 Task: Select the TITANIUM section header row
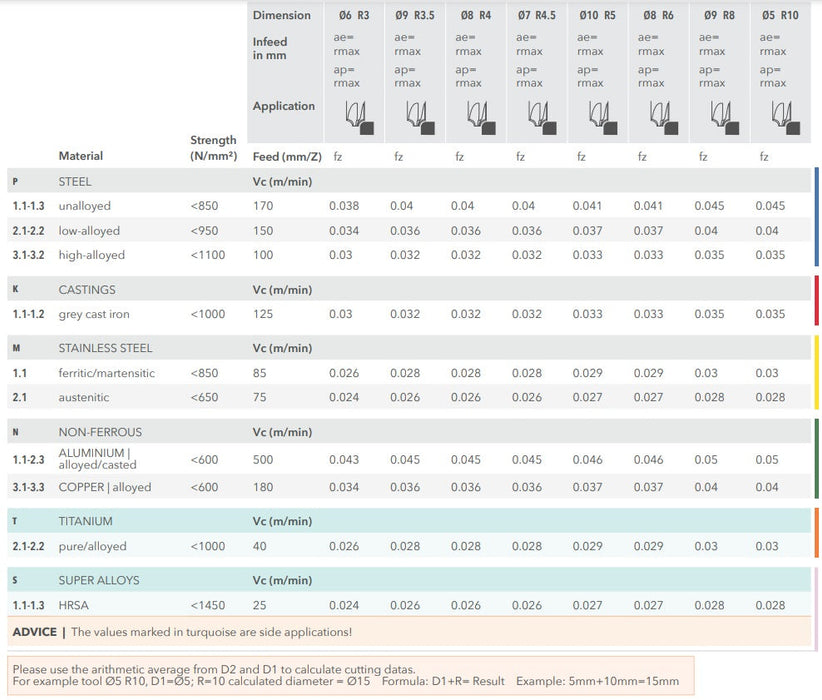tap(85, 521)
